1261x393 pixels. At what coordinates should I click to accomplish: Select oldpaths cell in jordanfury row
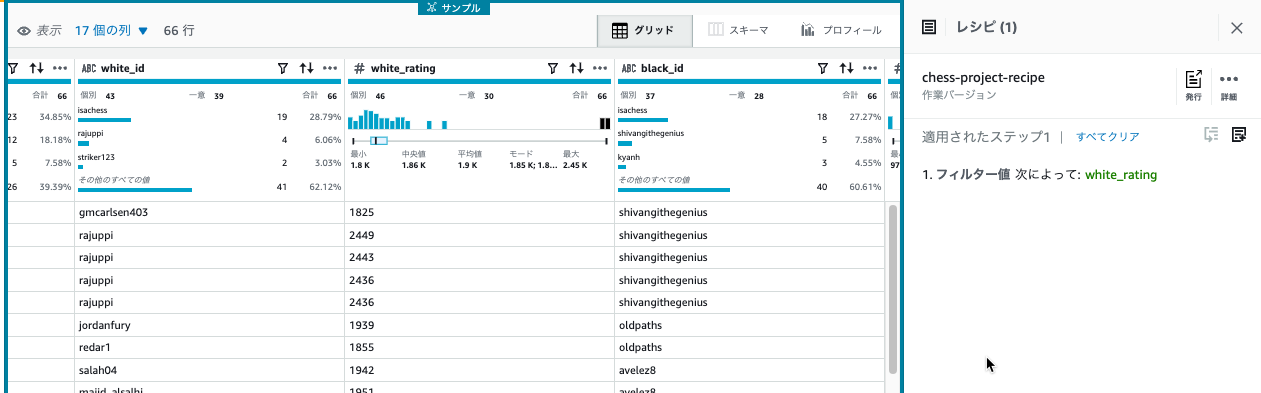[x=749, y=325]
